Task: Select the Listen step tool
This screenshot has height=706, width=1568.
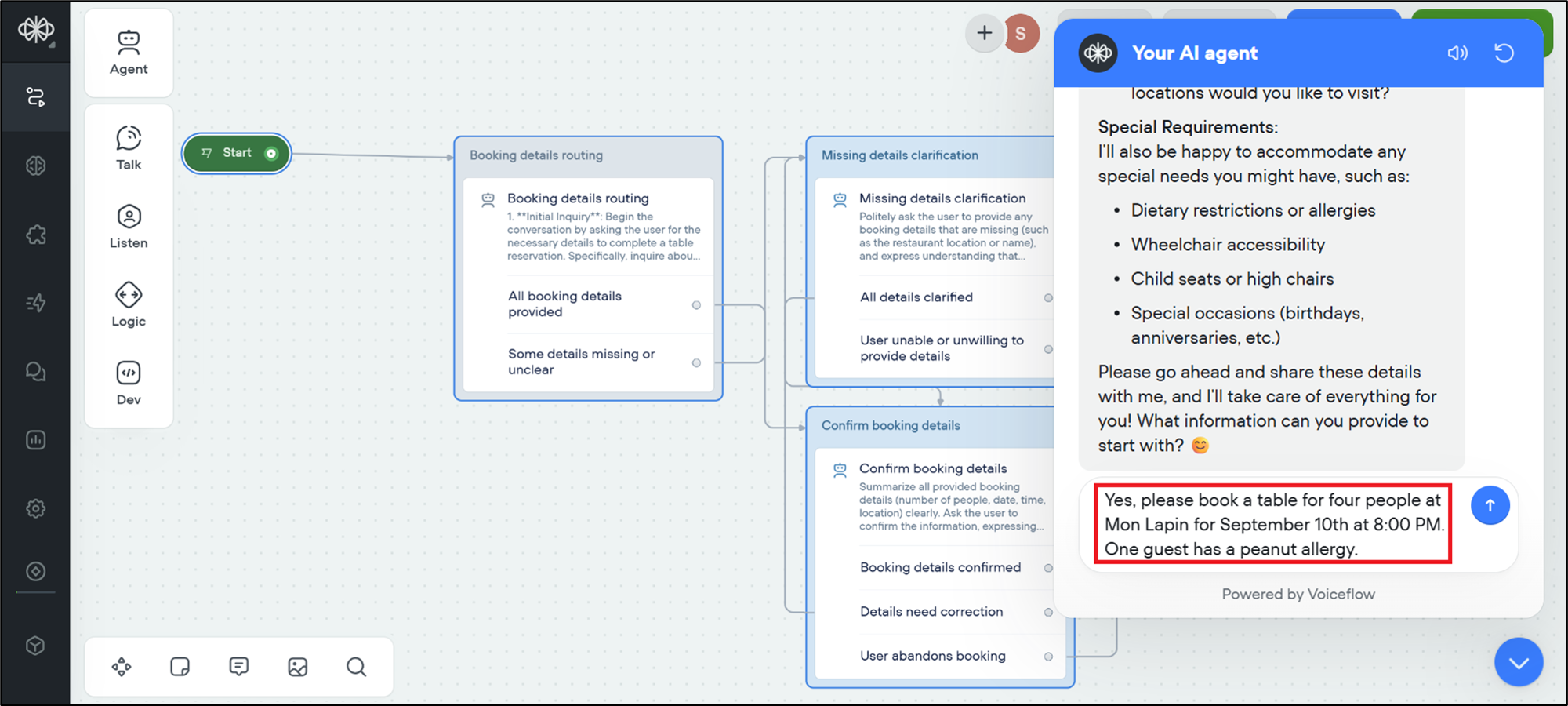Action: pos(129,226)
